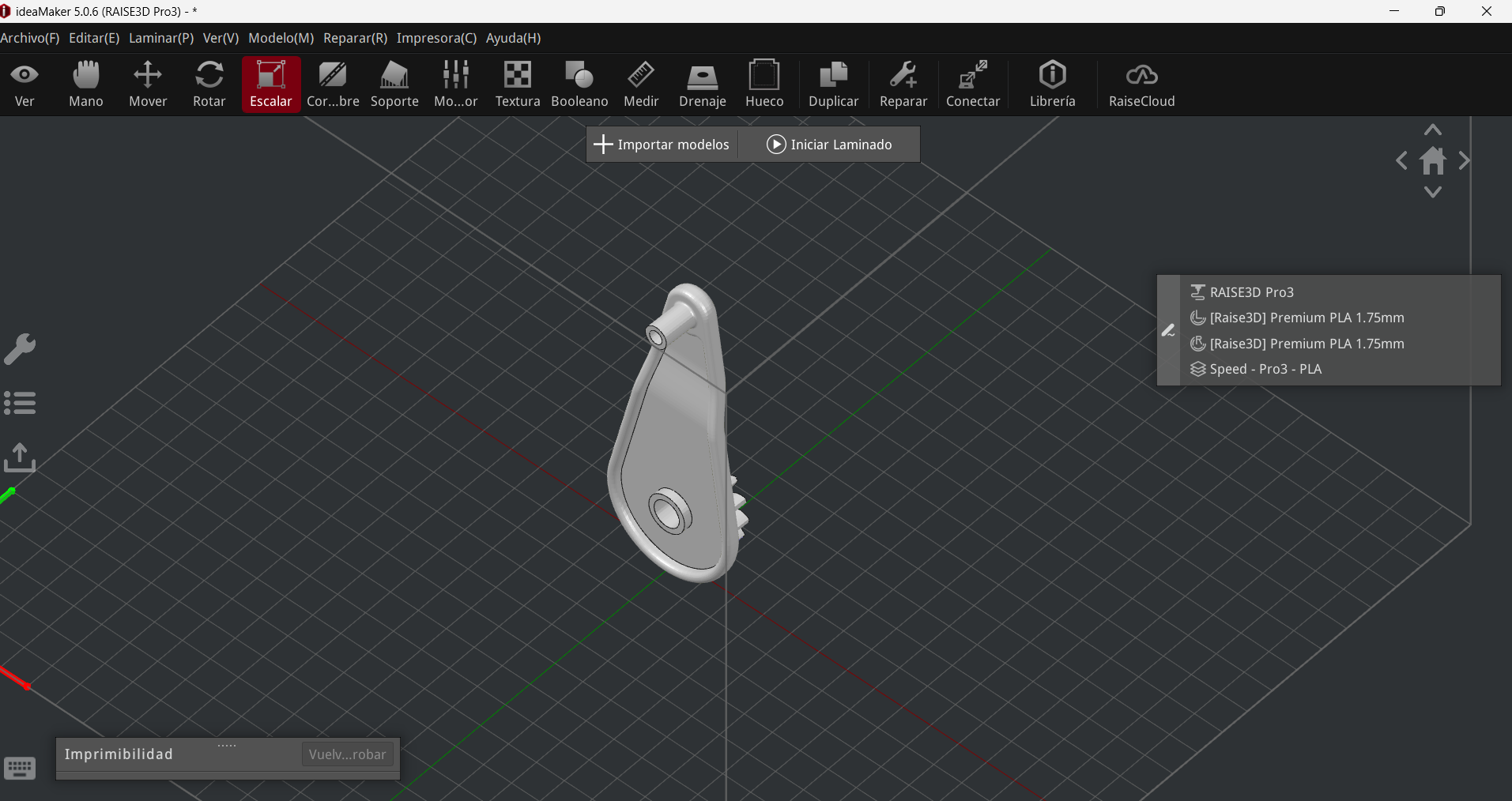The height and width of the screenshot is (801, 1512).
Task: Click the Imprimibilidad panel label
Action: 119,754
